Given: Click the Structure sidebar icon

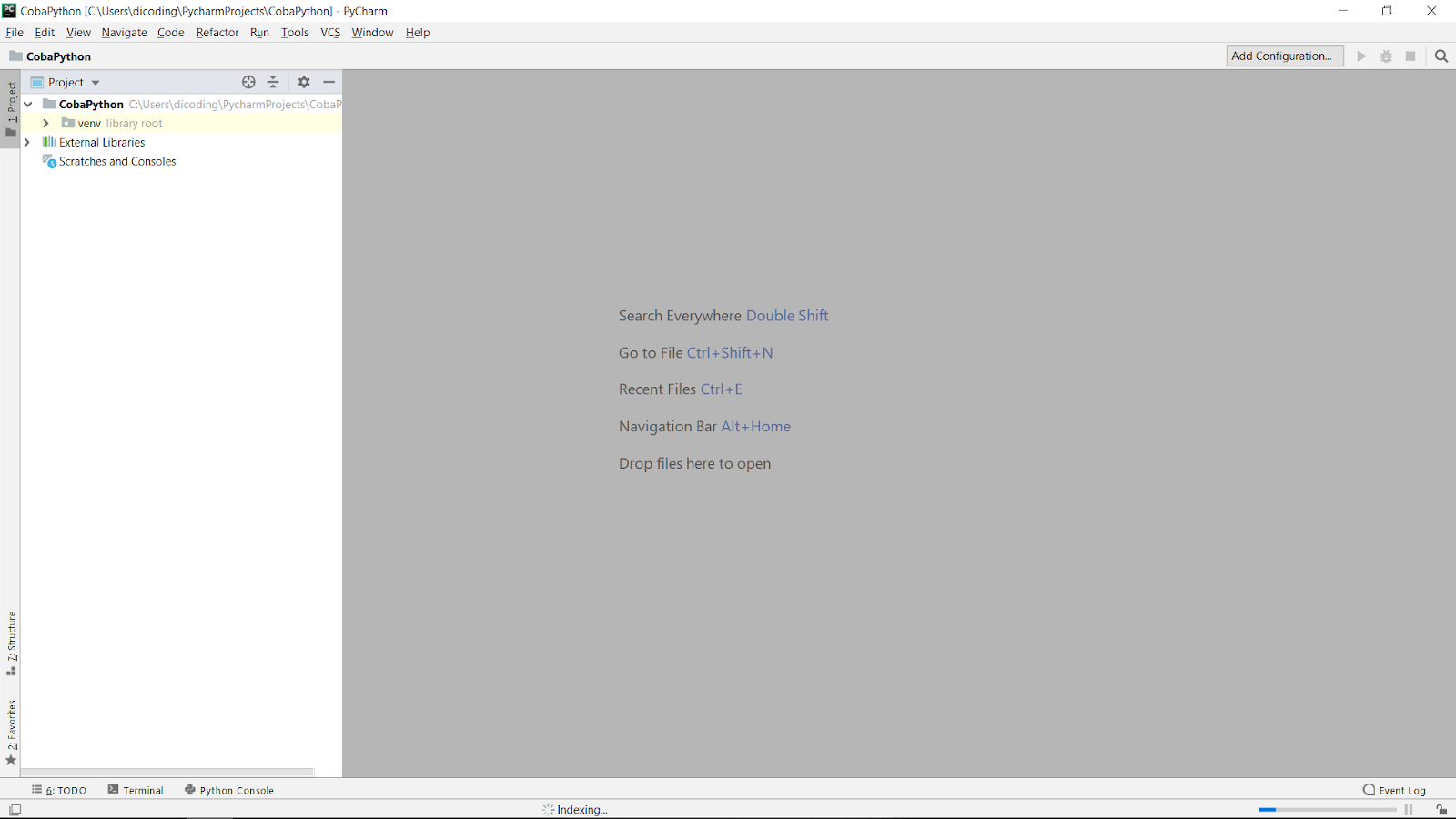Looking at the screenshot, I should [x=11, y=671].
